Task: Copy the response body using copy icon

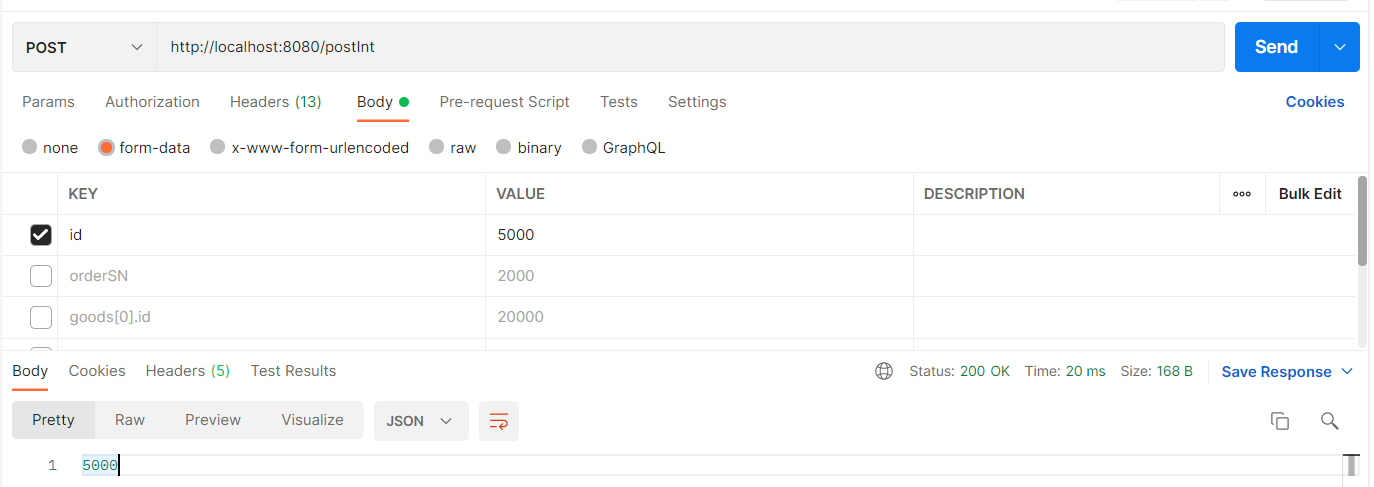Action: tap(1279, 421)
